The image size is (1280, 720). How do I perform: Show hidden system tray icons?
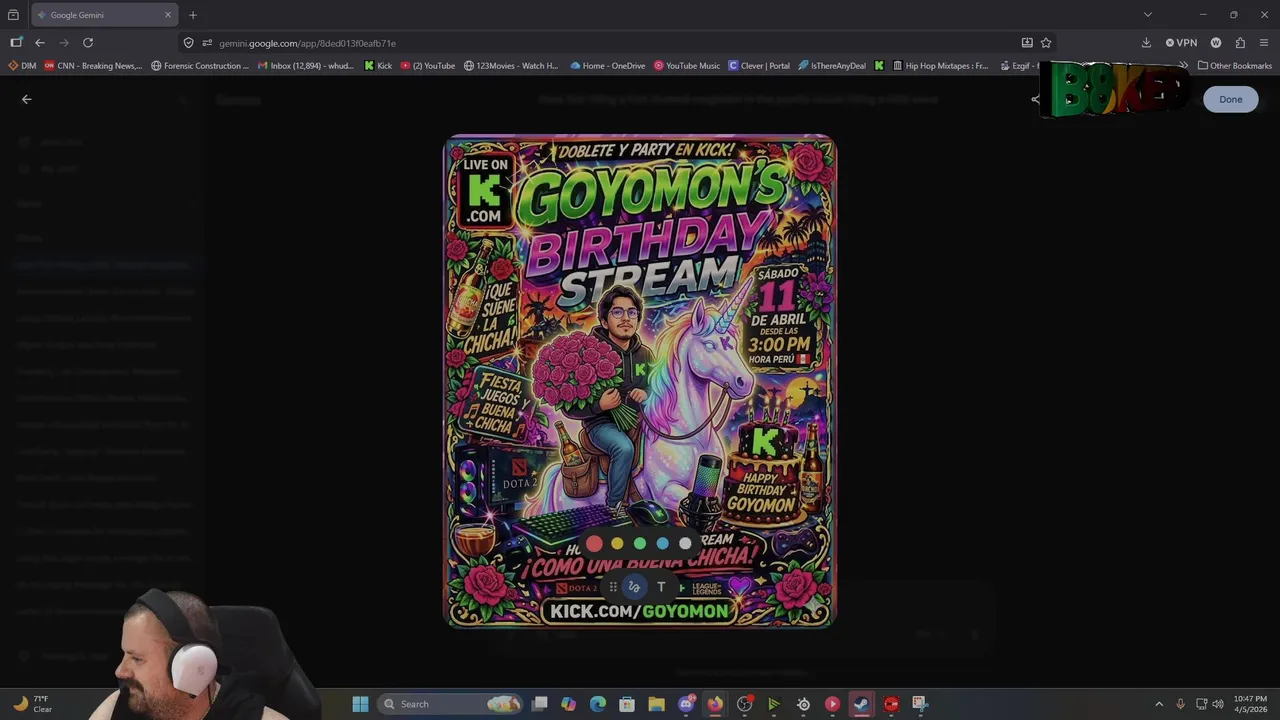tap(1159, 704)
